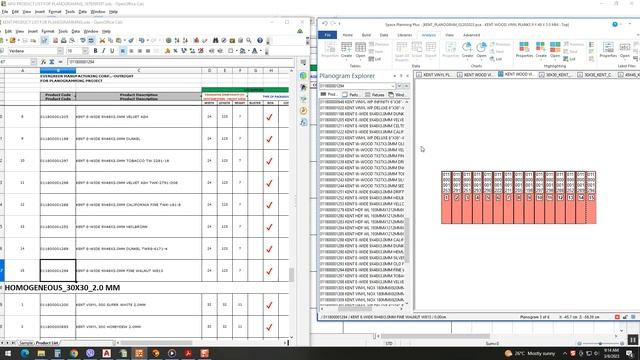Click the equals Function icon in formula bar
640x360 pixels.
click(x=60, y=62)
